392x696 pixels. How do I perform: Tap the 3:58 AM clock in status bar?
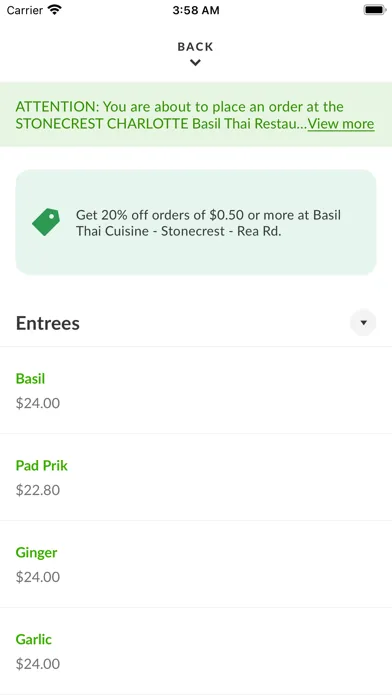tap(196, 10)
